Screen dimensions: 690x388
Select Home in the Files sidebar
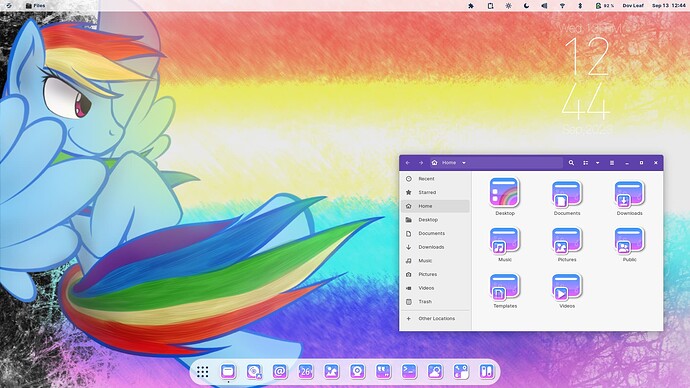(435, 206)
